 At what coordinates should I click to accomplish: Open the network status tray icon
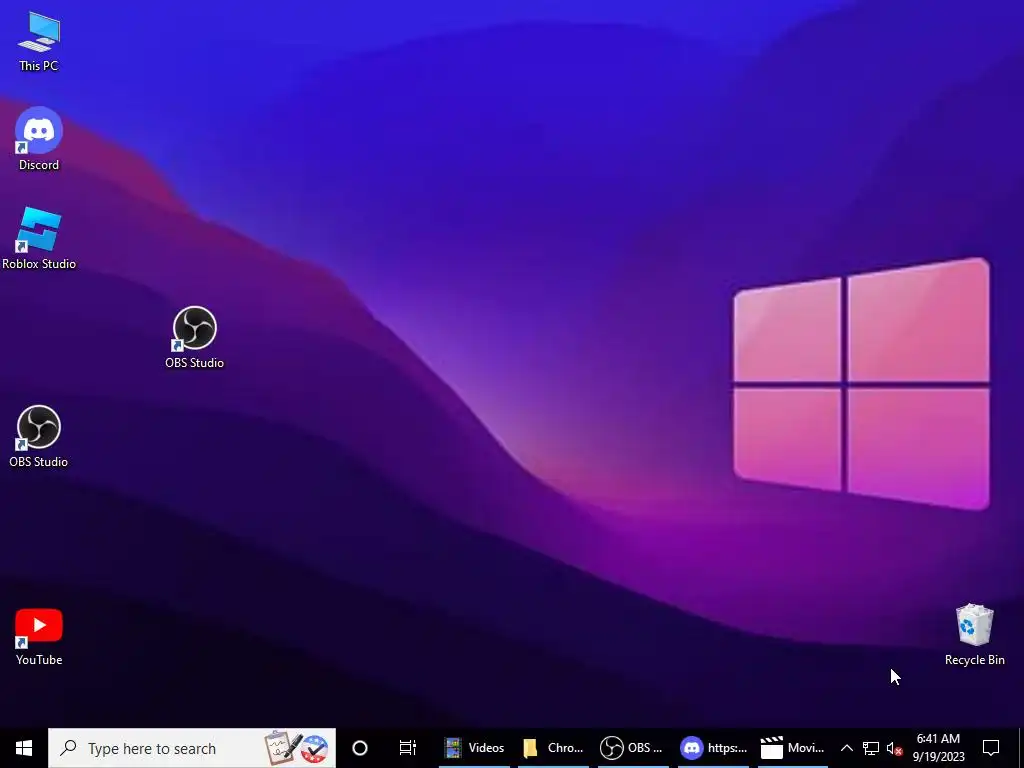871,748
